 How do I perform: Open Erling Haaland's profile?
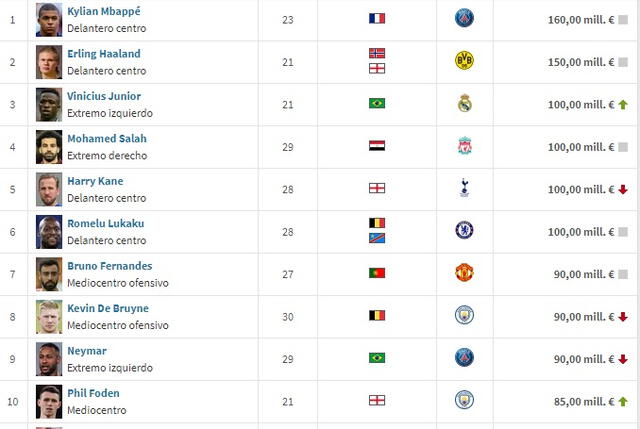click(104, 54)
